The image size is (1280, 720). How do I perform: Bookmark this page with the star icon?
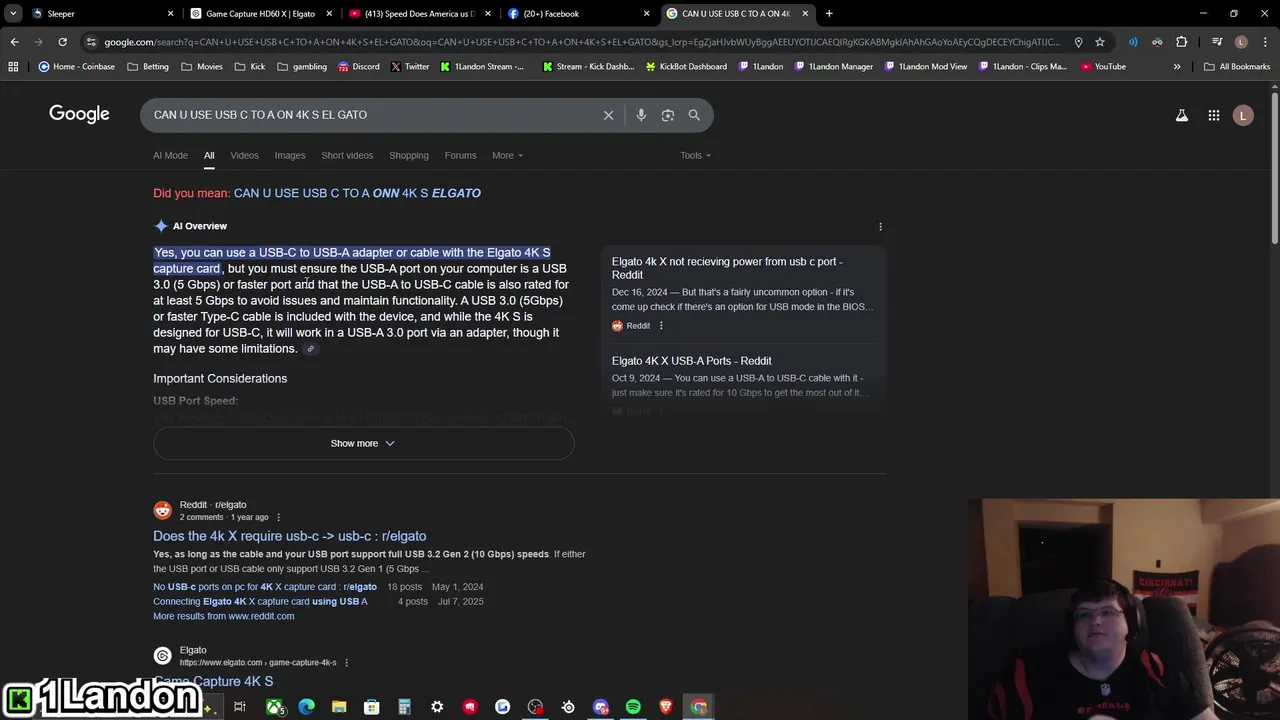pyautogui.click(x=1100, y=42)
